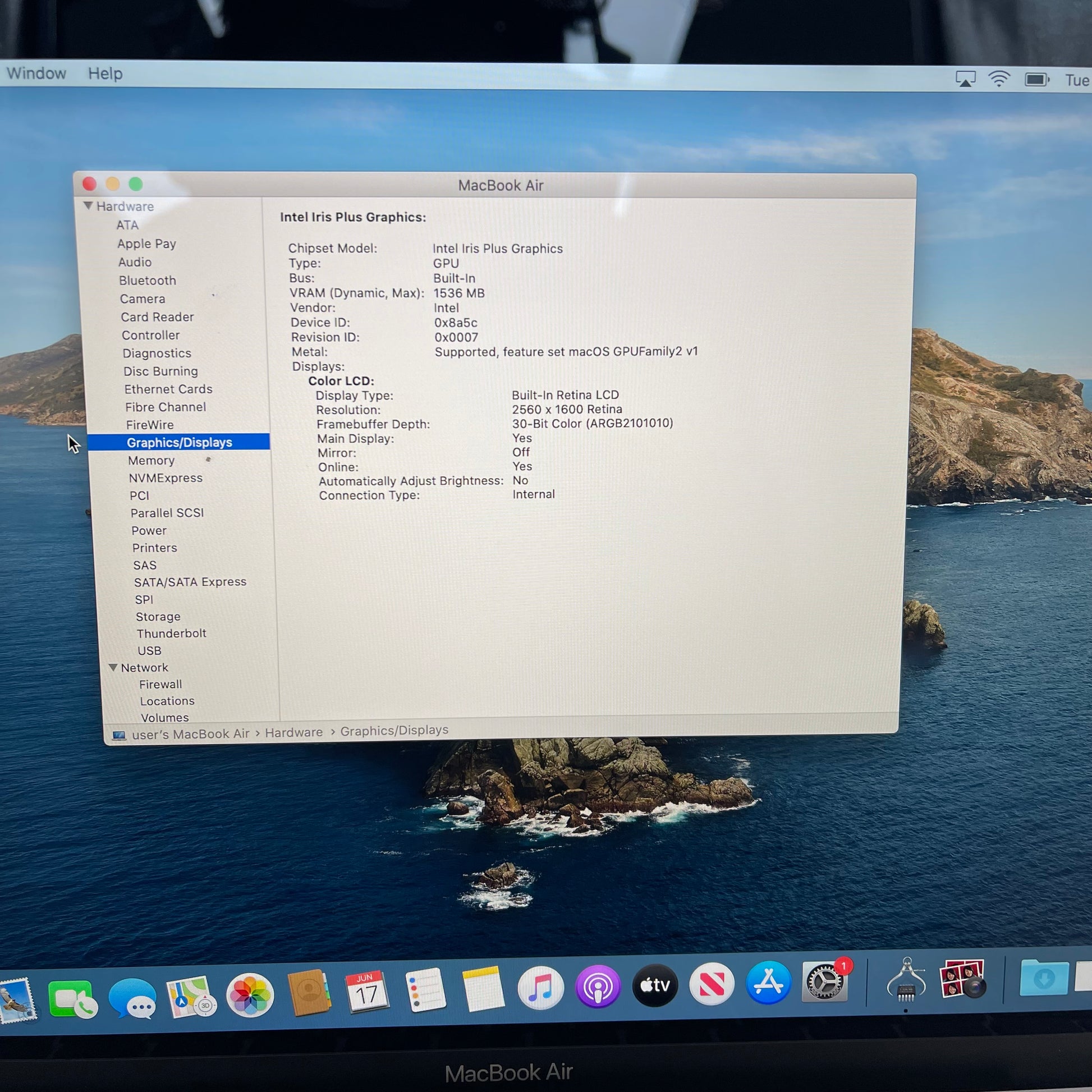1092x1092 pixels.
Task: Select Storage in the sidebar
Action: [x=158, y=617]
